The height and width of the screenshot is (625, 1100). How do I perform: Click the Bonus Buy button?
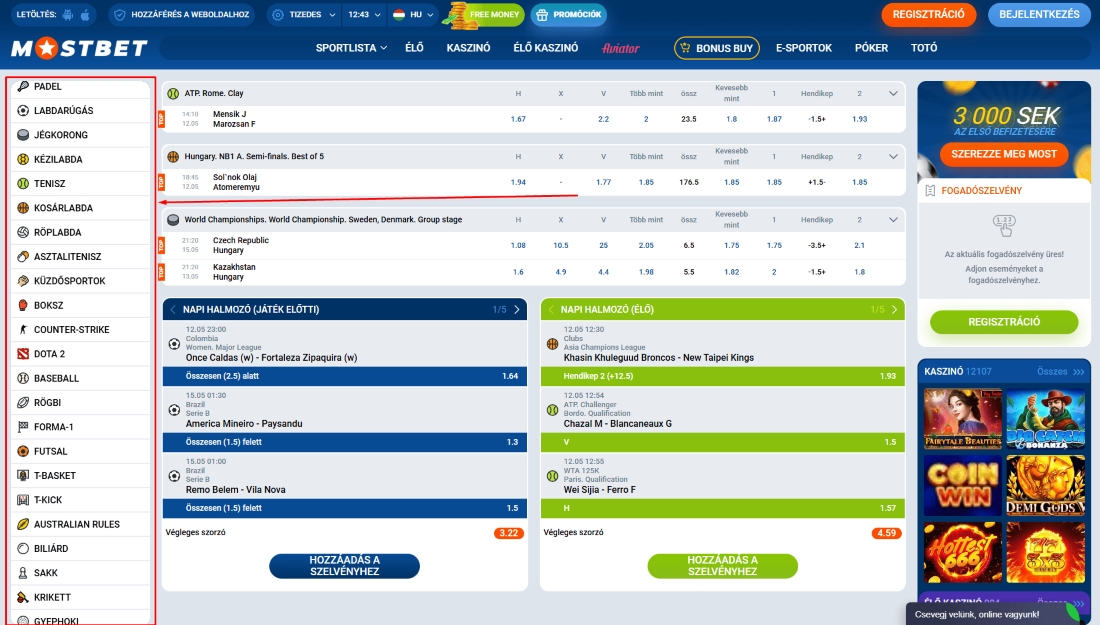(717, 48)
